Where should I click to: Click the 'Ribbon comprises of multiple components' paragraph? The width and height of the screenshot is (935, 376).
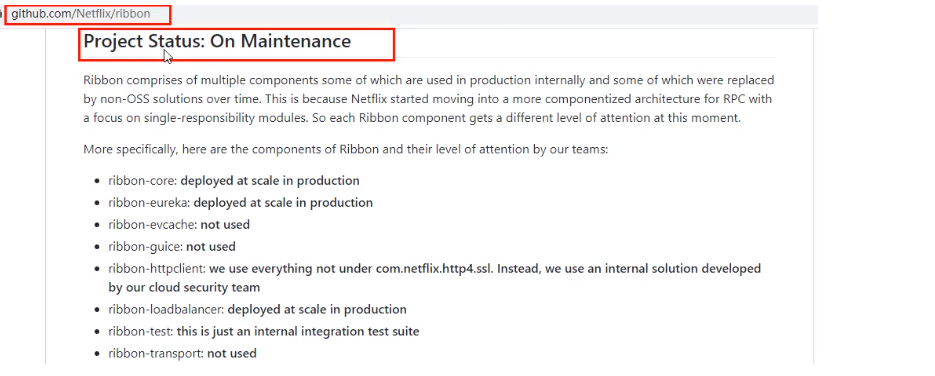(429, 99)
